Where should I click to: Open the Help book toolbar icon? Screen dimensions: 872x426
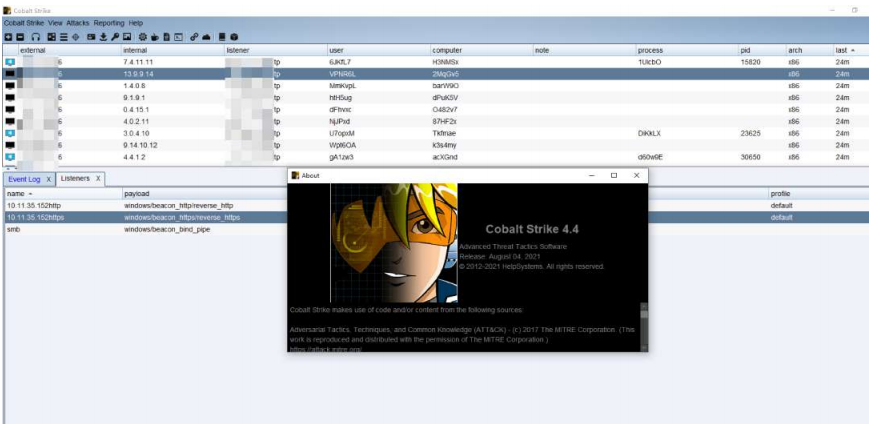pos(222,37)
